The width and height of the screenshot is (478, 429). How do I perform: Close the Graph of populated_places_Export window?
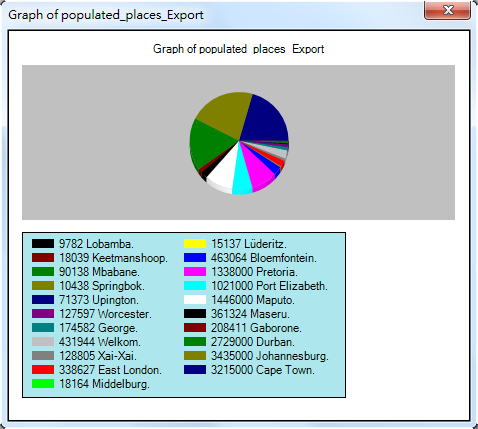(447, 10)
